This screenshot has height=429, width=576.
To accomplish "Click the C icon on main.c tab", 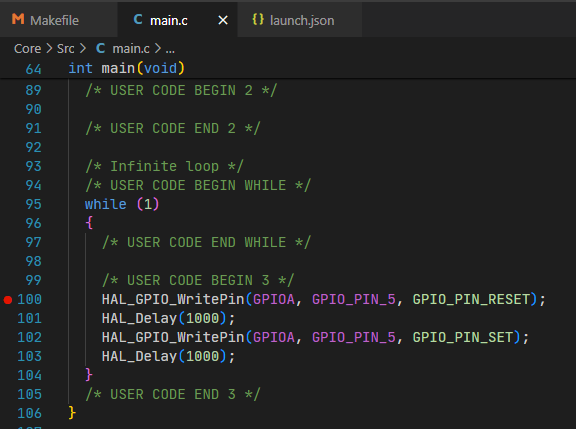I will click(138, 19).
